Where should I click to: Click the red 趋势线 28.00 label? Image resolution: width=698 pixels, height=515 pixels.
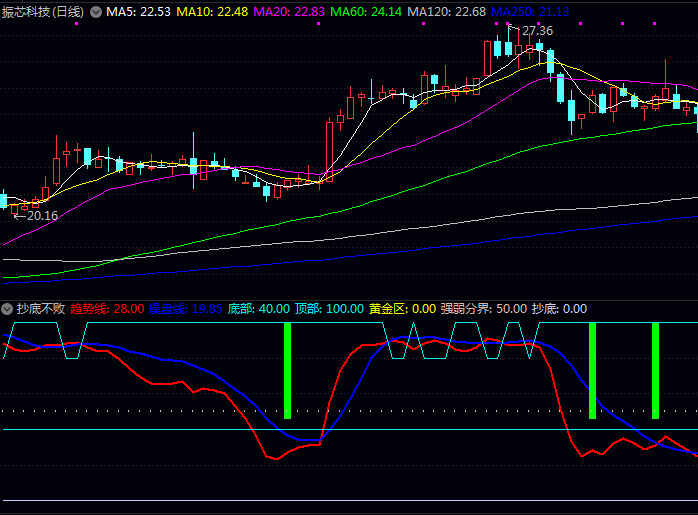tap(107, 309)
